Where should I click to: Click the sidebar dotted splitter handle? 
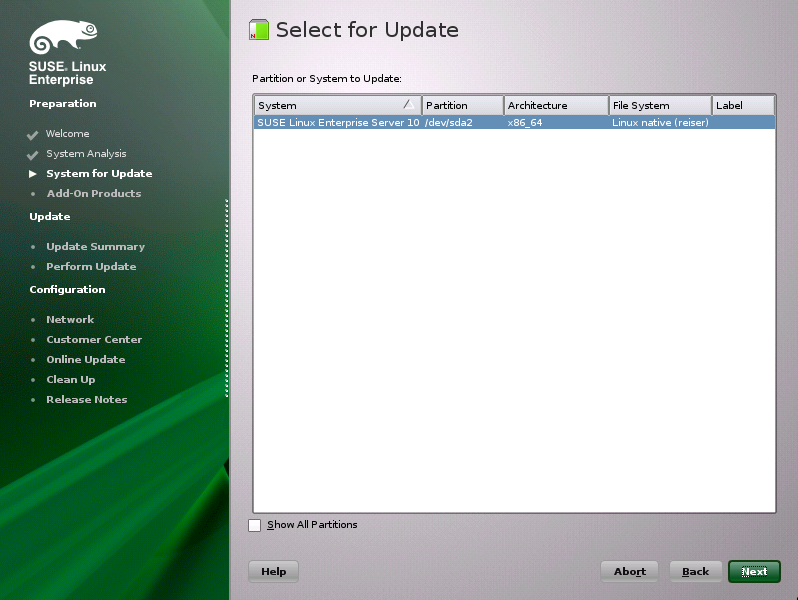point(226,298)
